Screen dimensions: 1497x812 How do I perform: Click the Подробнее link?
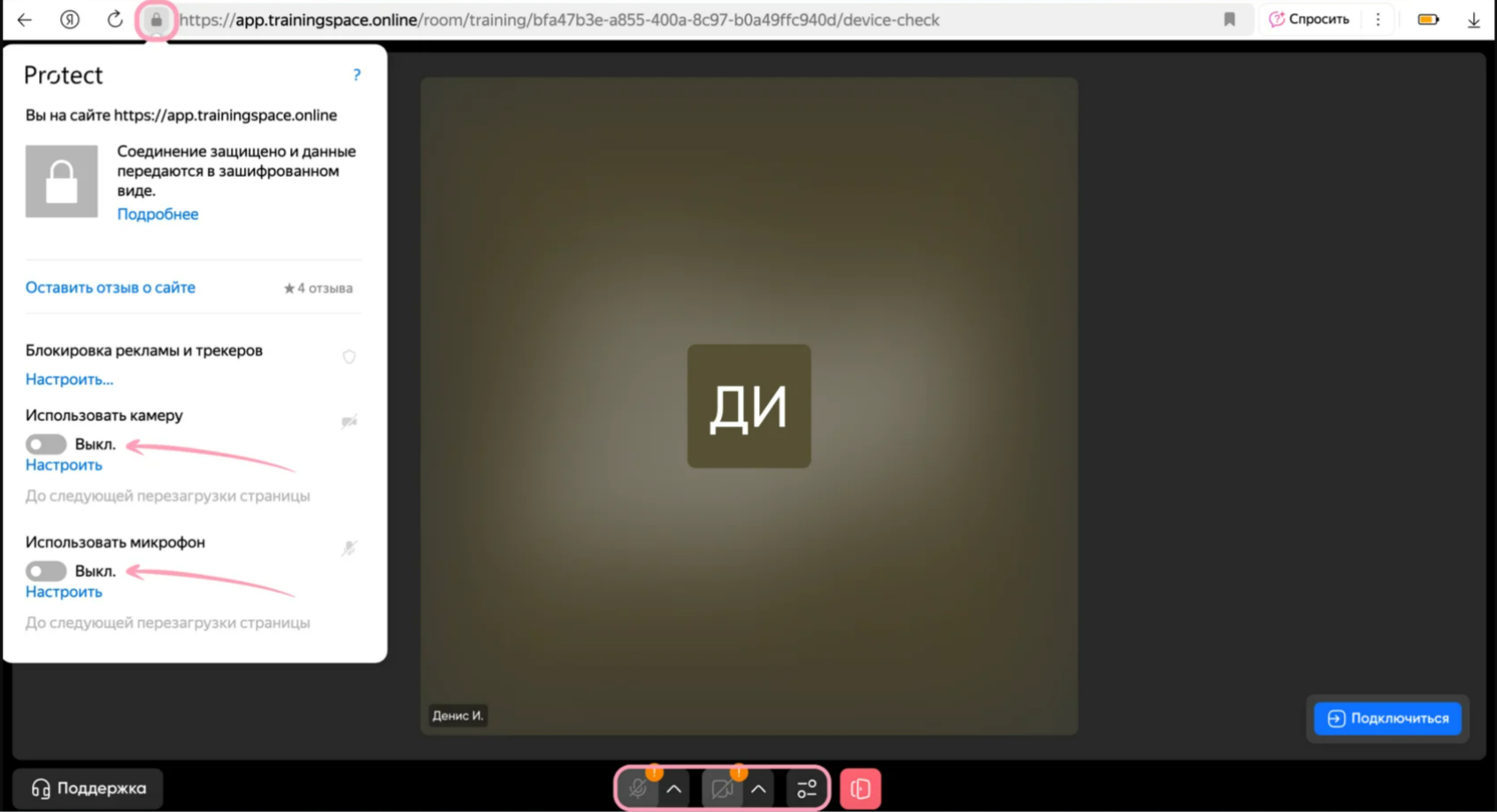click(x=157, y=214)
